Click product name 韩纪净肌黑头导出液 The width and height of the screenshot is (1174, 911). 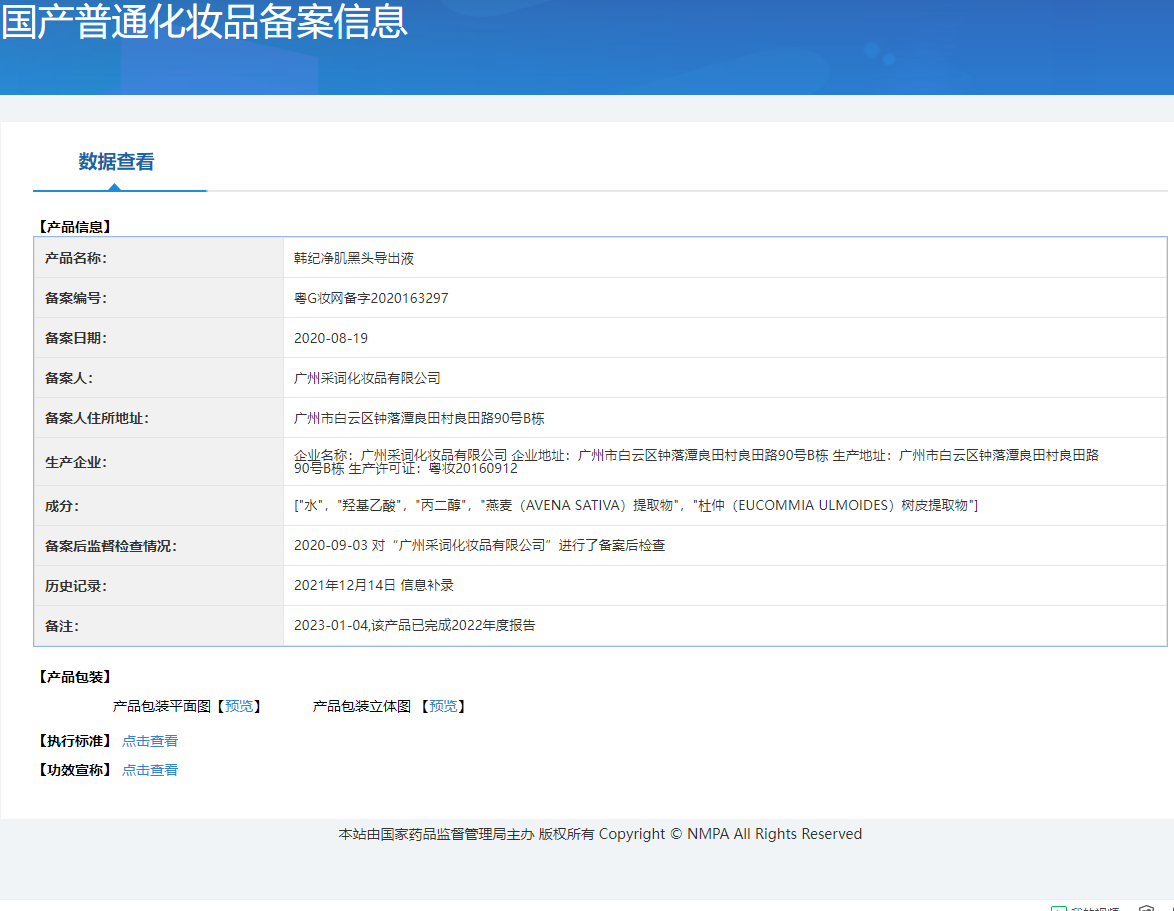click(x=354, y=258)
